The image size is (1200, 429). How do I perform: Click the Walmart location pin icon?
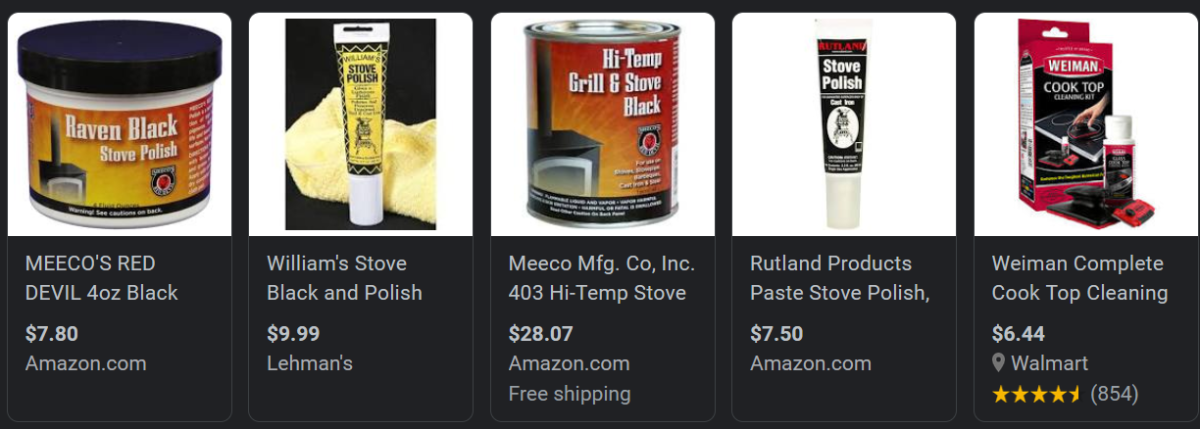[x=998, y=363]
